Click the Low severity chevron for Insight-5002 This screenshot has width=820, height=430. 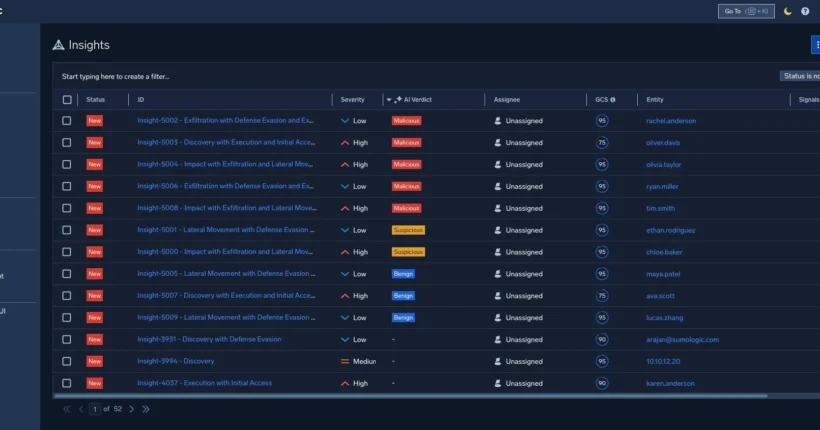click(345, 121)
